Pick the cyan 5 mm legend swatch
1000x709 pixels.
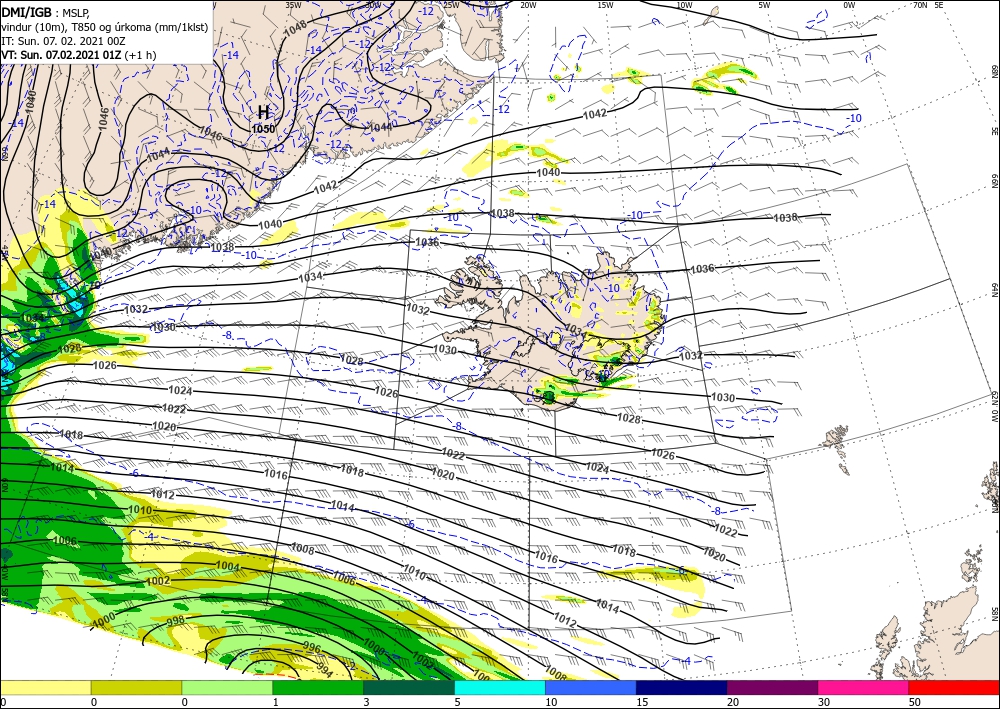(x=500, y=687)
